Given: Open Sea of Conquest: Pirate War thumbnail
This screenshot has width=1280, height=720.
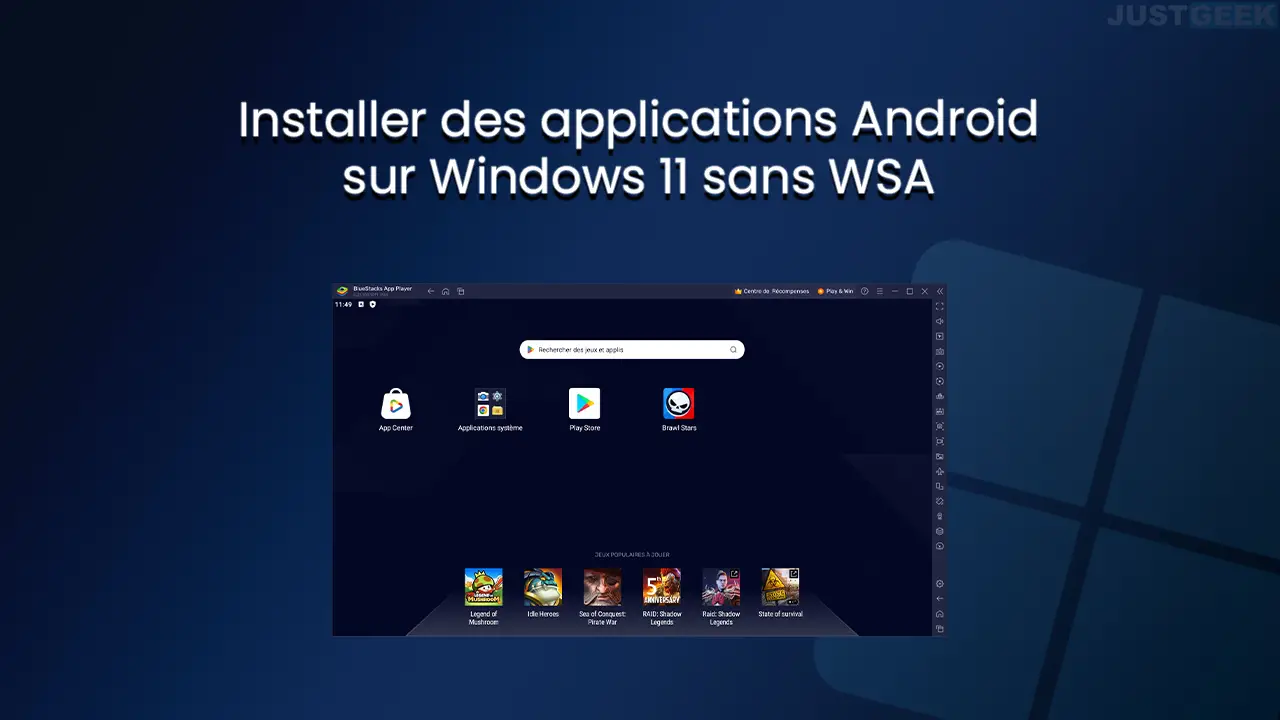Looking at the screenshot, I should [x=602, y=587].
